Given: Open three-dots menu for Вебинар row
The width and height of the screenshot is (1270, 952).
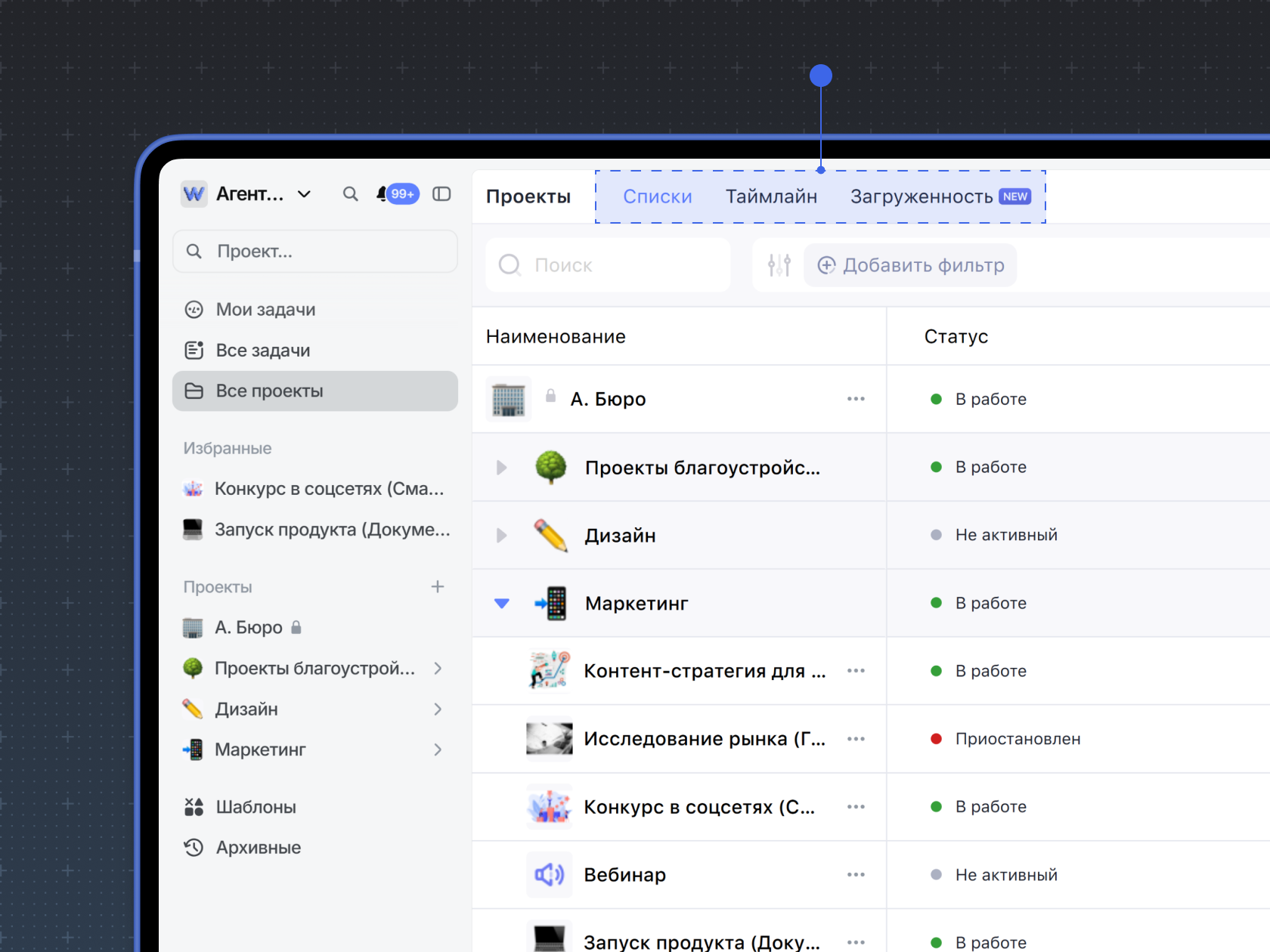Looking at the screenshot, I should click(855, 875).
